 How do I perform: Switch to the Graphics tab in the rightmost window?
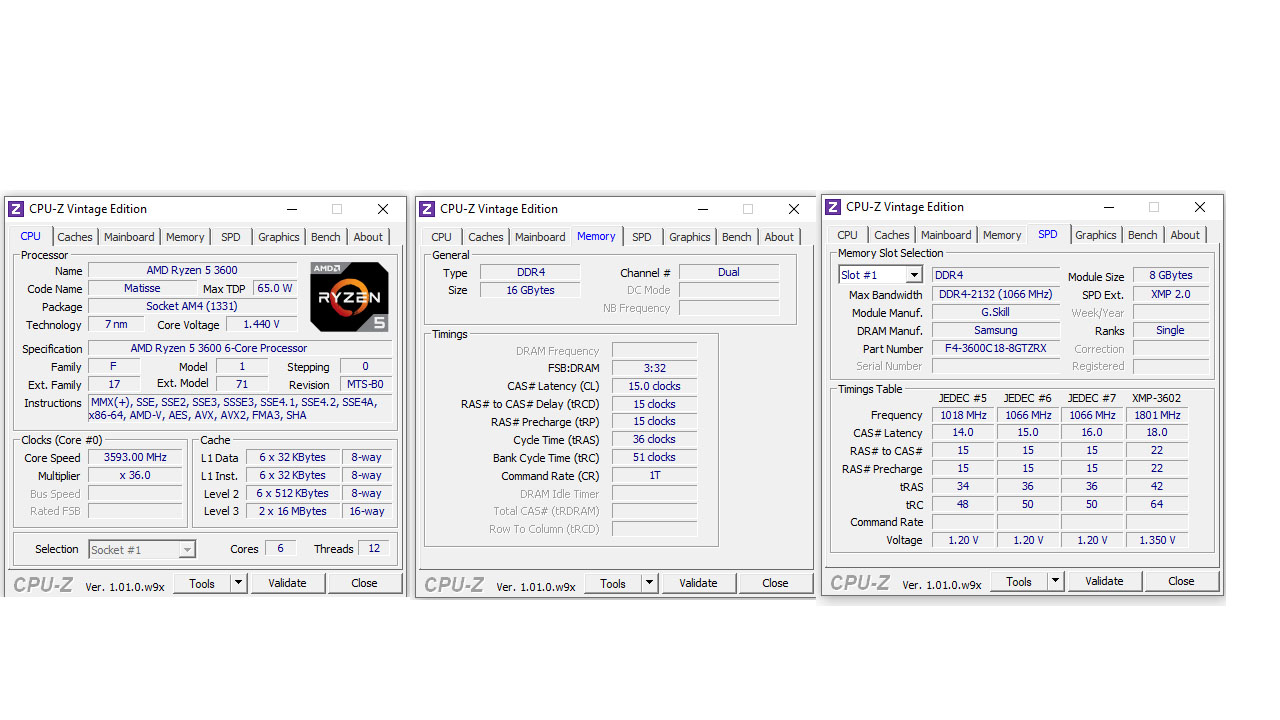click(1095, 234)
